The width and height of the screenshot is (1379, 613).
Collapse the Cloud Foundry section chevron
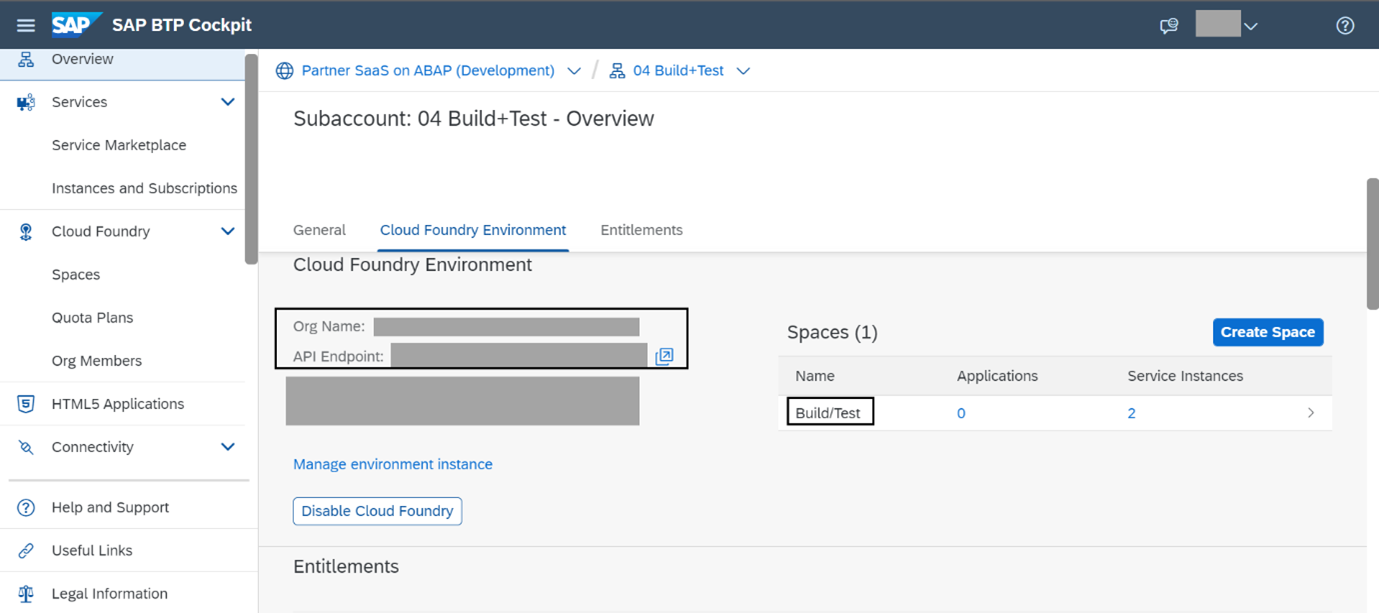tap(228, 231)
